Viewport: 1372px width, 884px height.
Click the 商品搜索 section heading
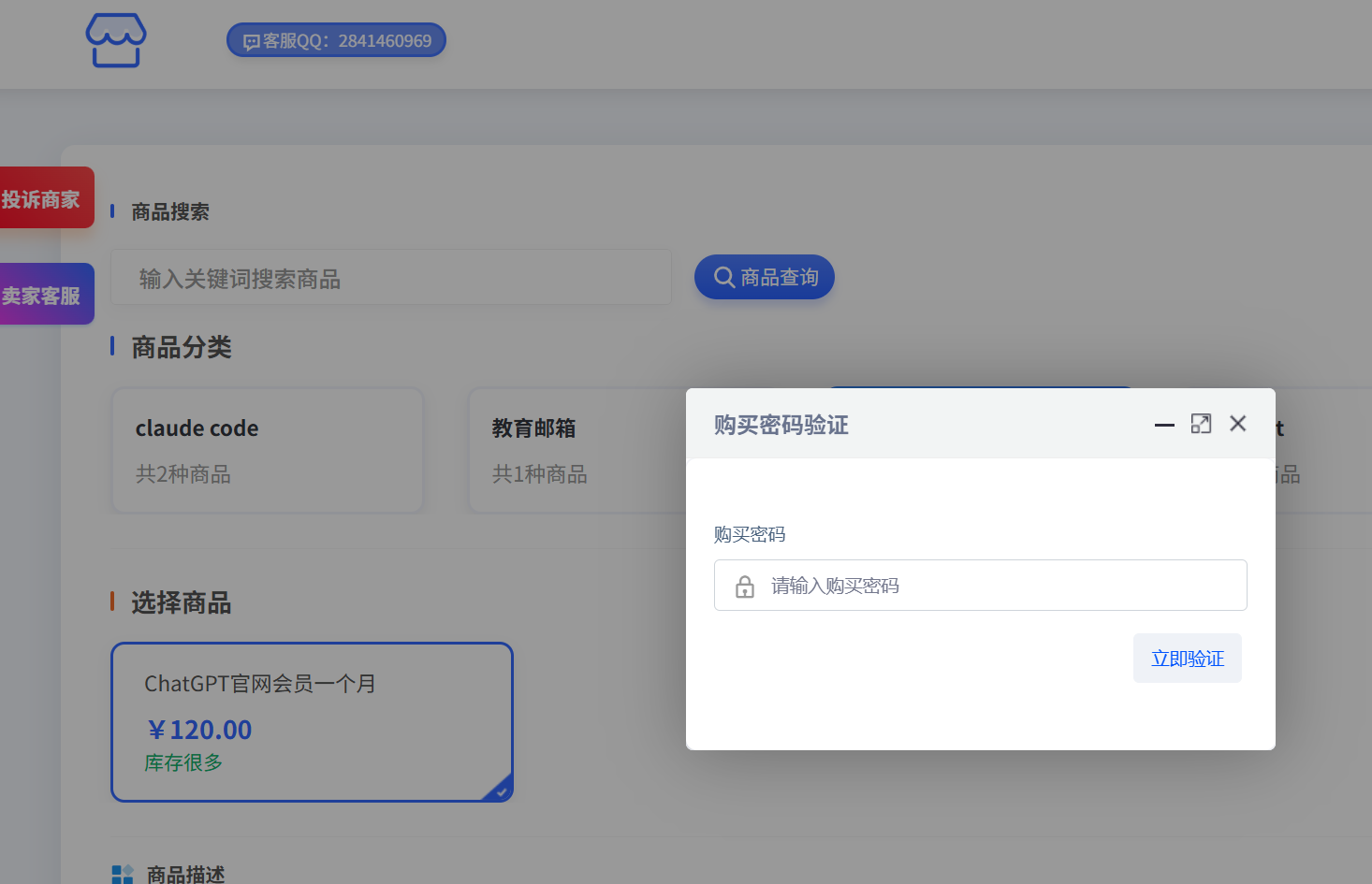(170, 212)
